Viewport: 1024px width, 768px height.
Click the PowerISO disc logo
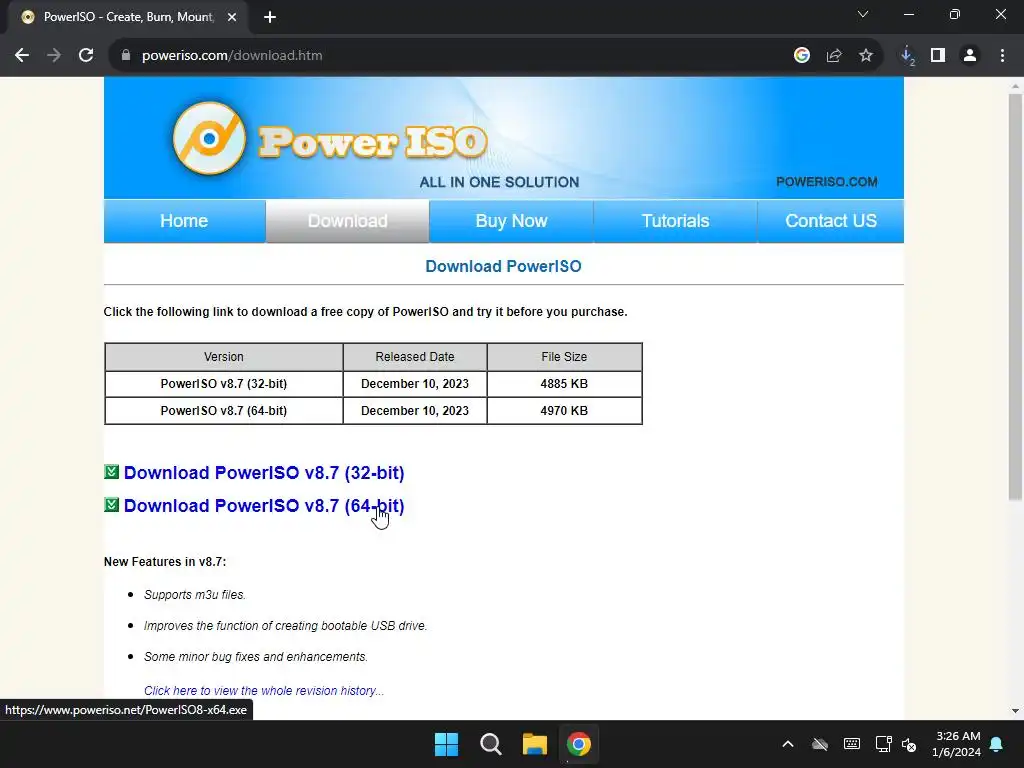[x=209, y=138]
